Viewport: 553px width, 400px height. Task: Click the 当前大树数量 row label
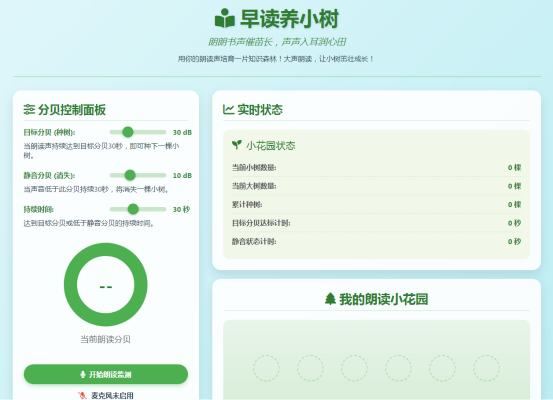254,186
